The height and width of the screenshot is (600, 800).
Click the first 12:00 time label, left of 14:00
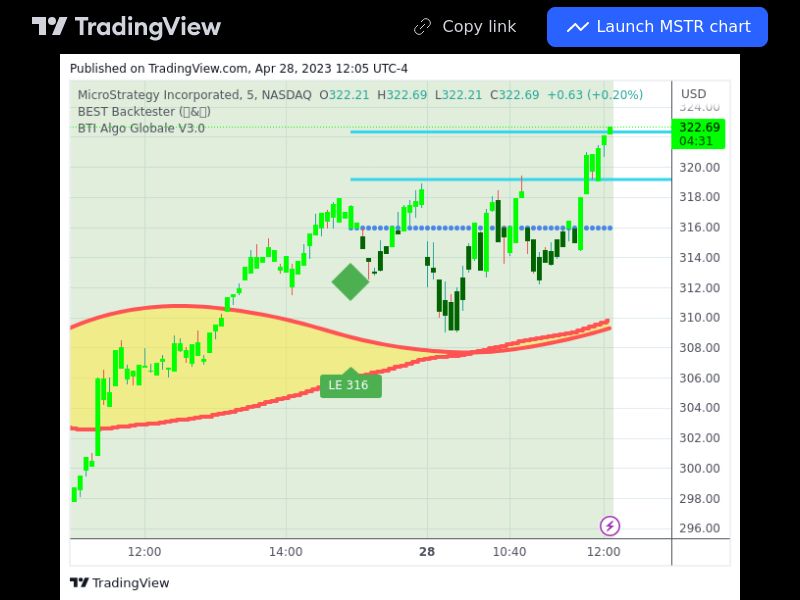tap(144, 552)
